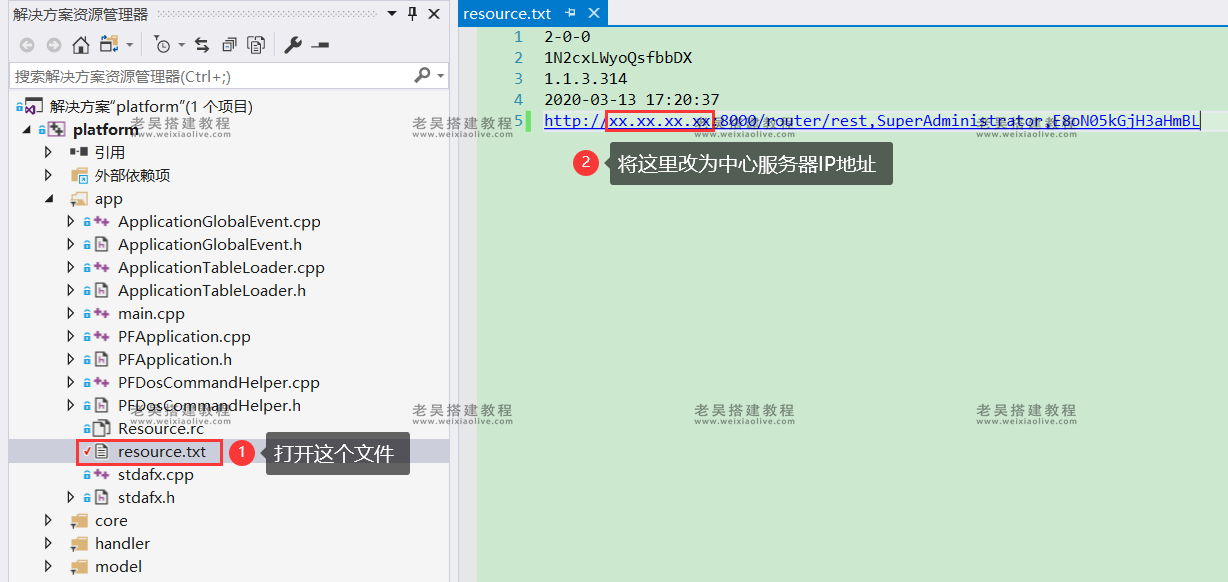Click the Show All Files icon
Screen dimensions: 1228x582
(256, 45)
